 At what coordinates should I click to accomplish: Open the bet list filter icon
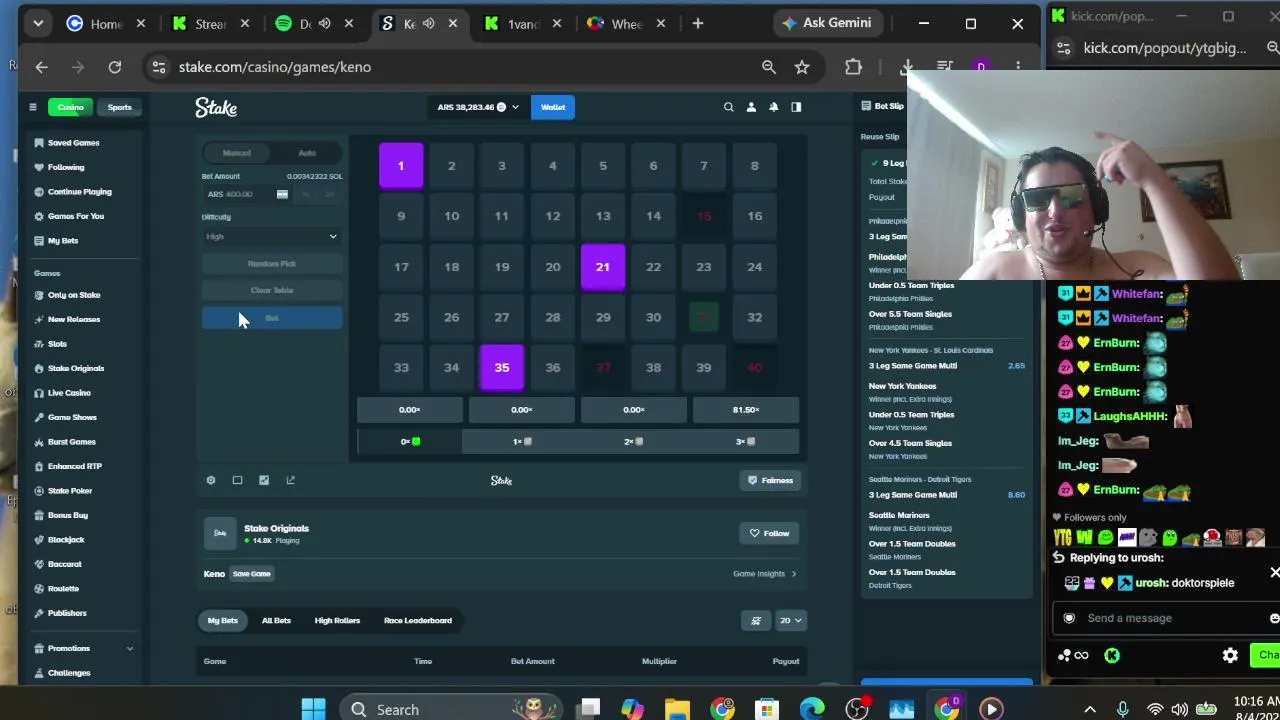click(x=756, y=621)
